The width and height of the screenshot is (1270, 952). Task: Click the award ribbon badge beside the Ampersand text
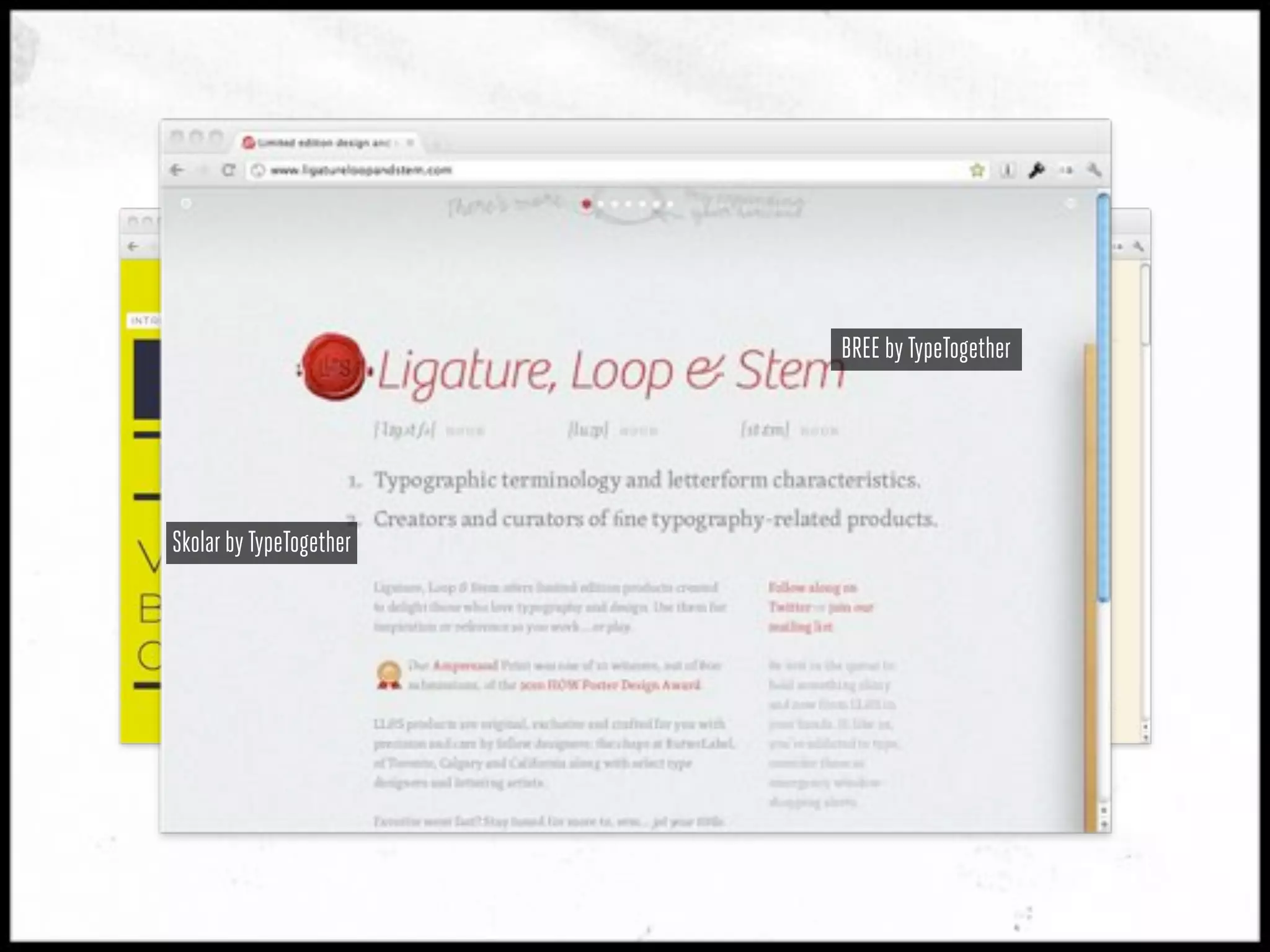pos(389,675)
